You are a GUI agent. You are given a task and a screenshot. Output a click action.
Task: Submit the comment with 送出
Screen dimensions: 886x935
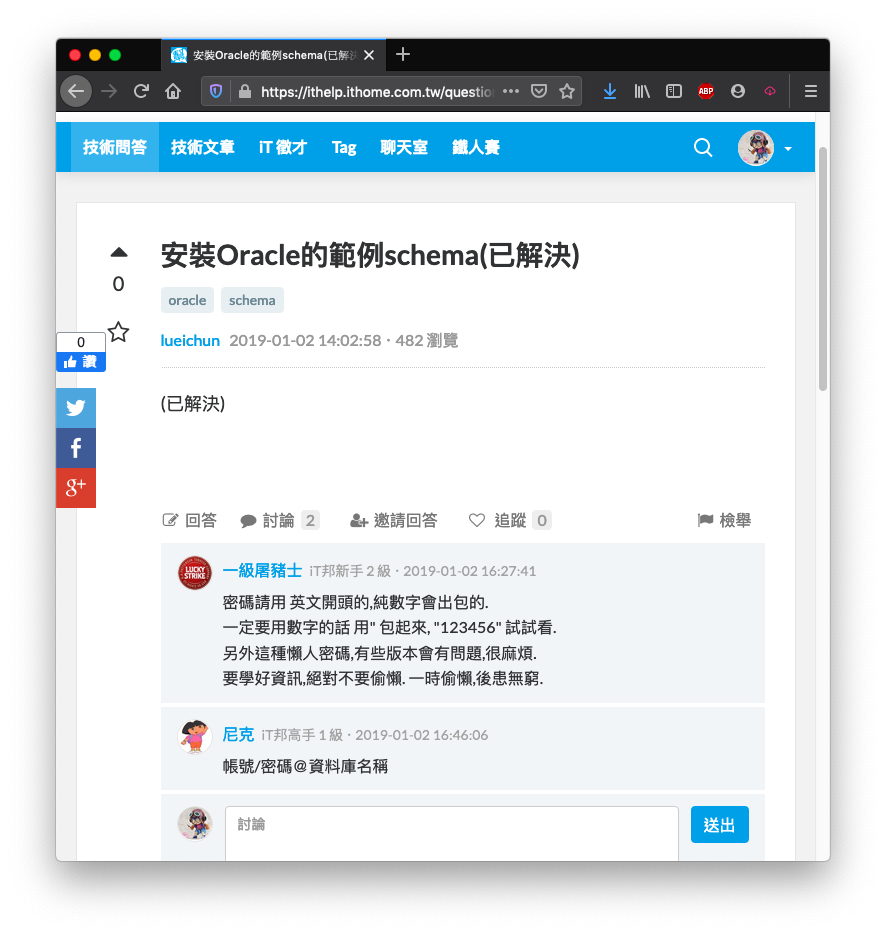pyautogui.click(x=720, y=825)
